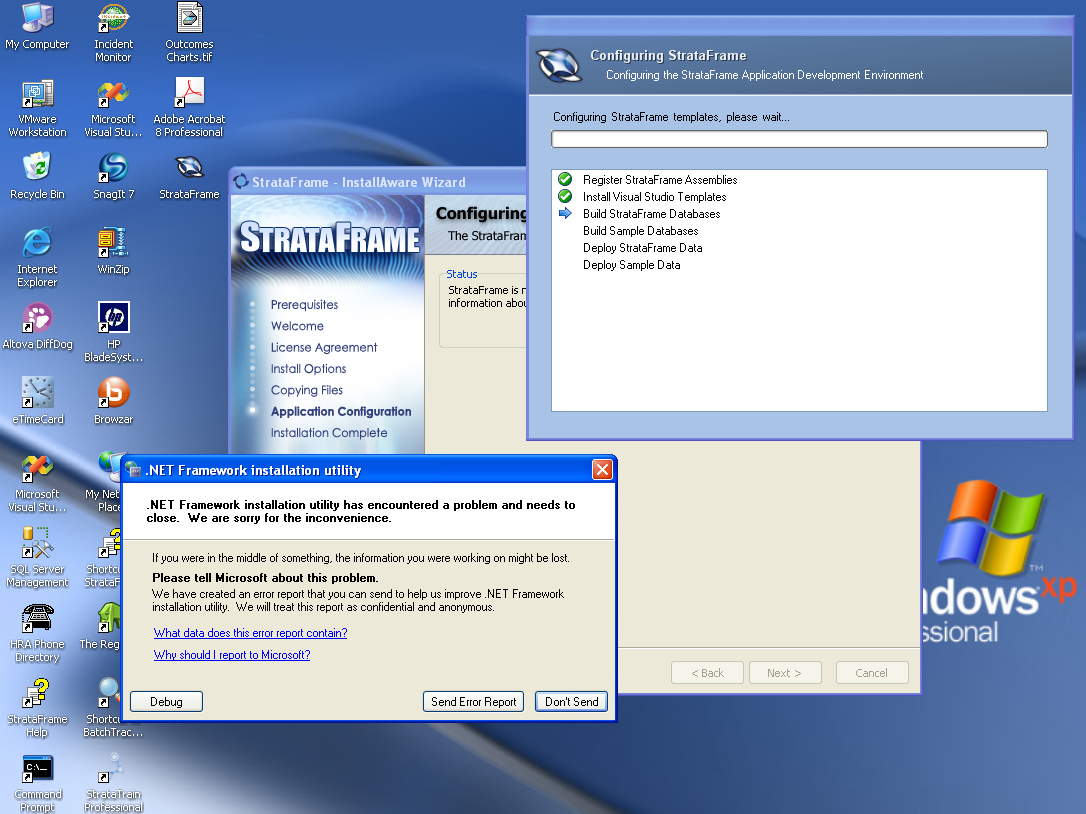Screen dimensions: 1086x814
Task: Open the Altova DiffDog shortcut
Action: click(x=37, y=319)
